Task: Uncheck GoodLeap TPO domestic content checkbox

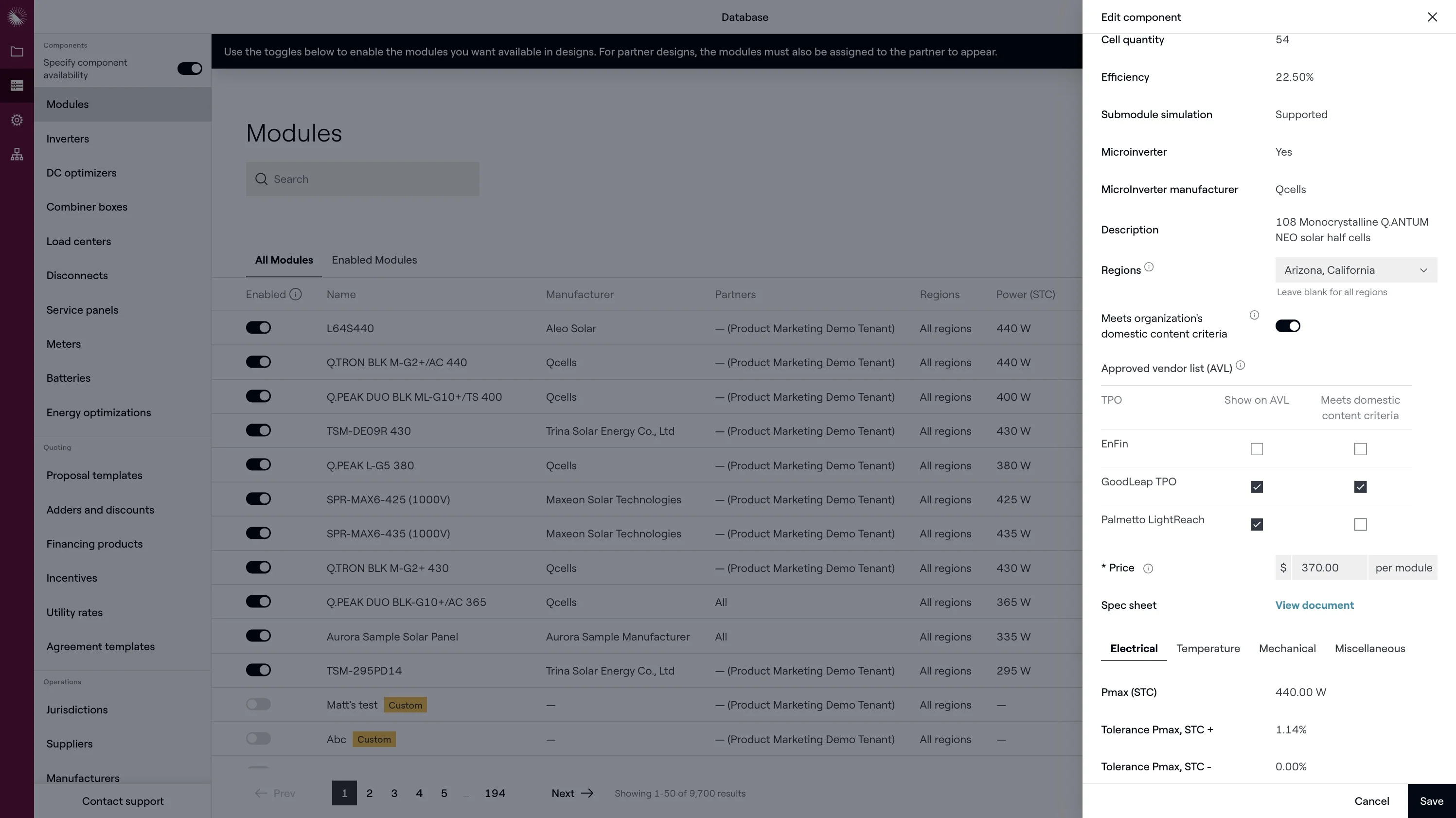Action: 1360,487
